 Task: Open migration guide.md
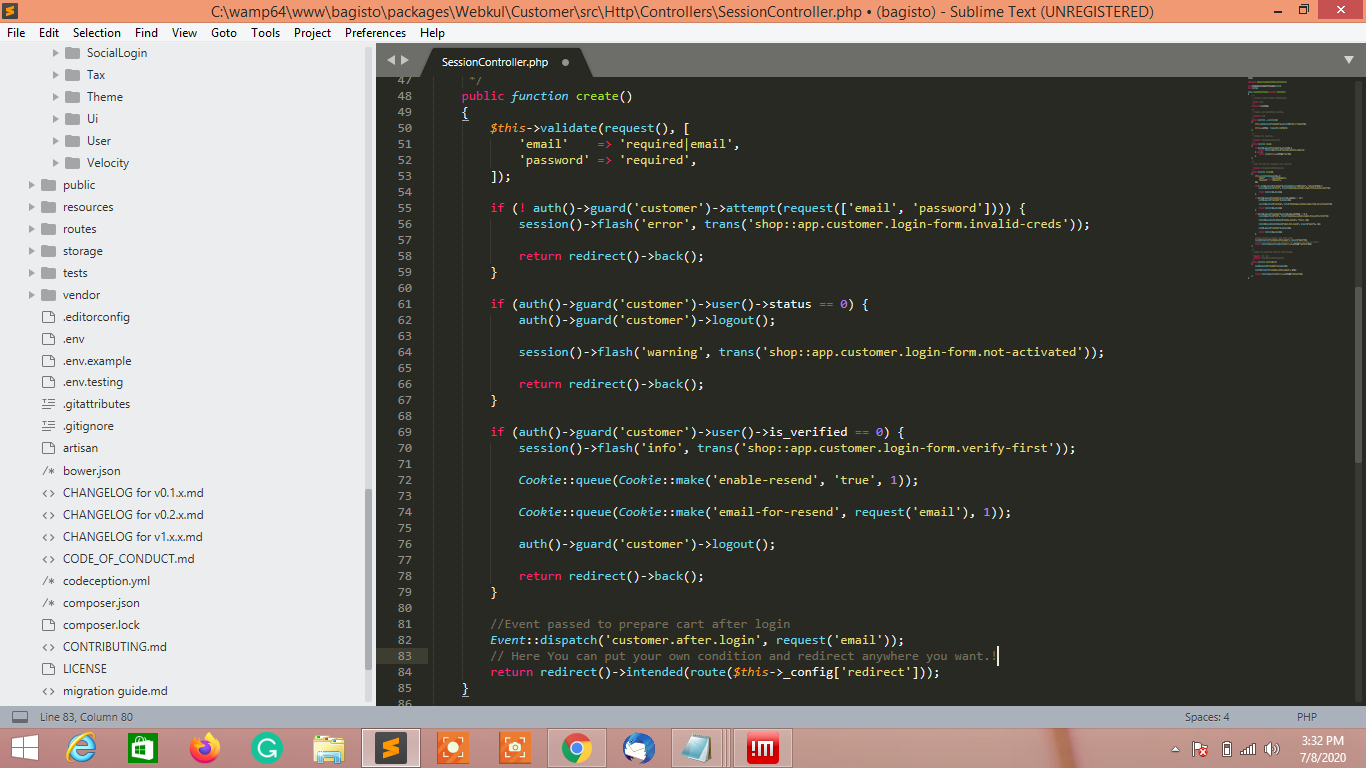tap(115, 691)
